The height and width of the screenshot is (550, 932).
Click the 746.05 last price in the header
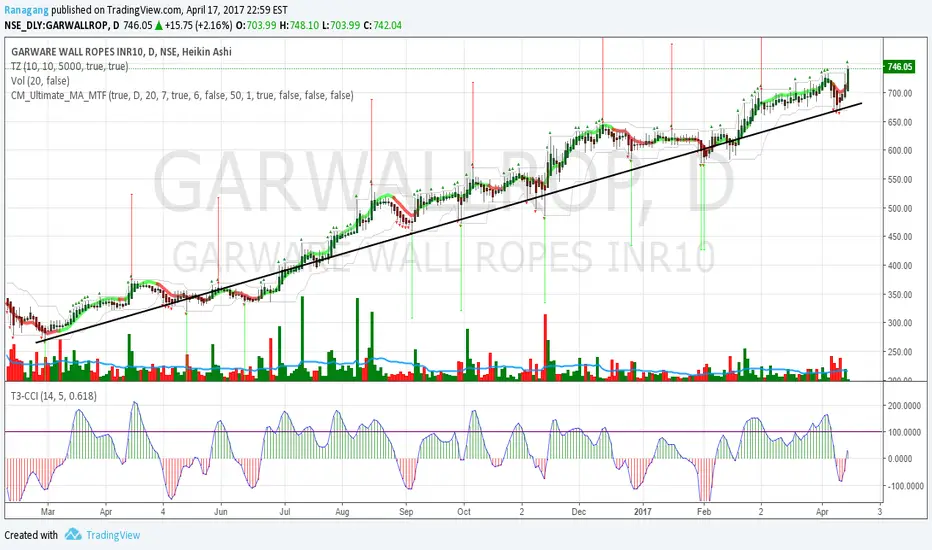pos(138,26)
